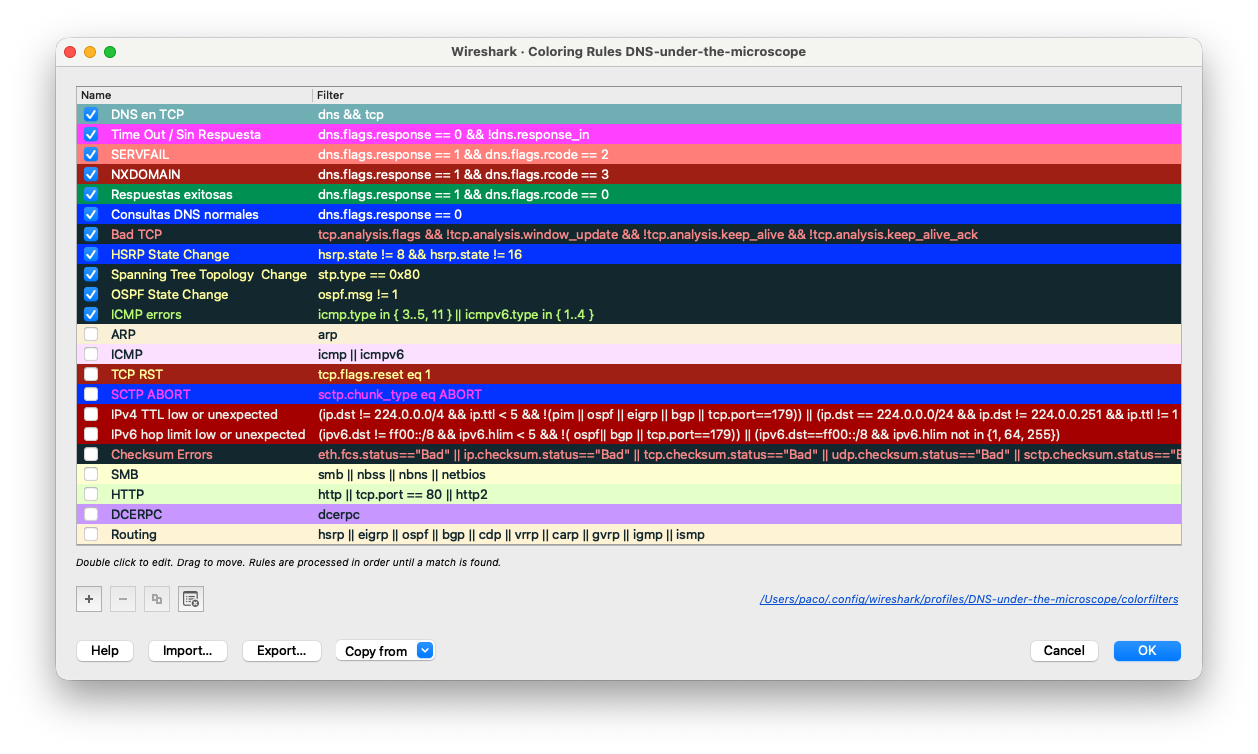Enable the Checksum Errors rule checkbox

(x=91, y=455)
